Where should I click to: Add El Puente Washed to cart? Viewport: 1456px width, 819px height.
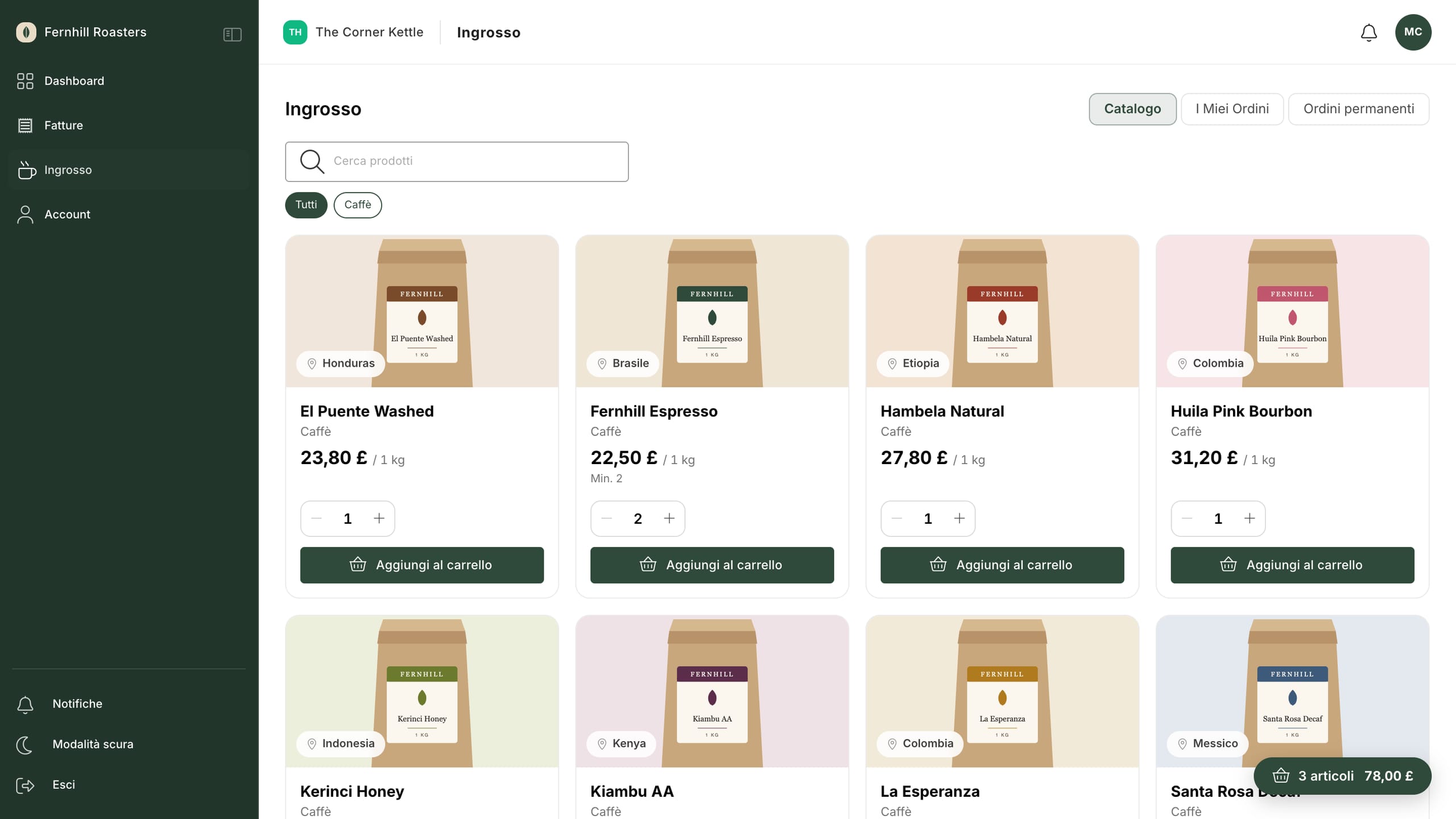coord(422,565)
